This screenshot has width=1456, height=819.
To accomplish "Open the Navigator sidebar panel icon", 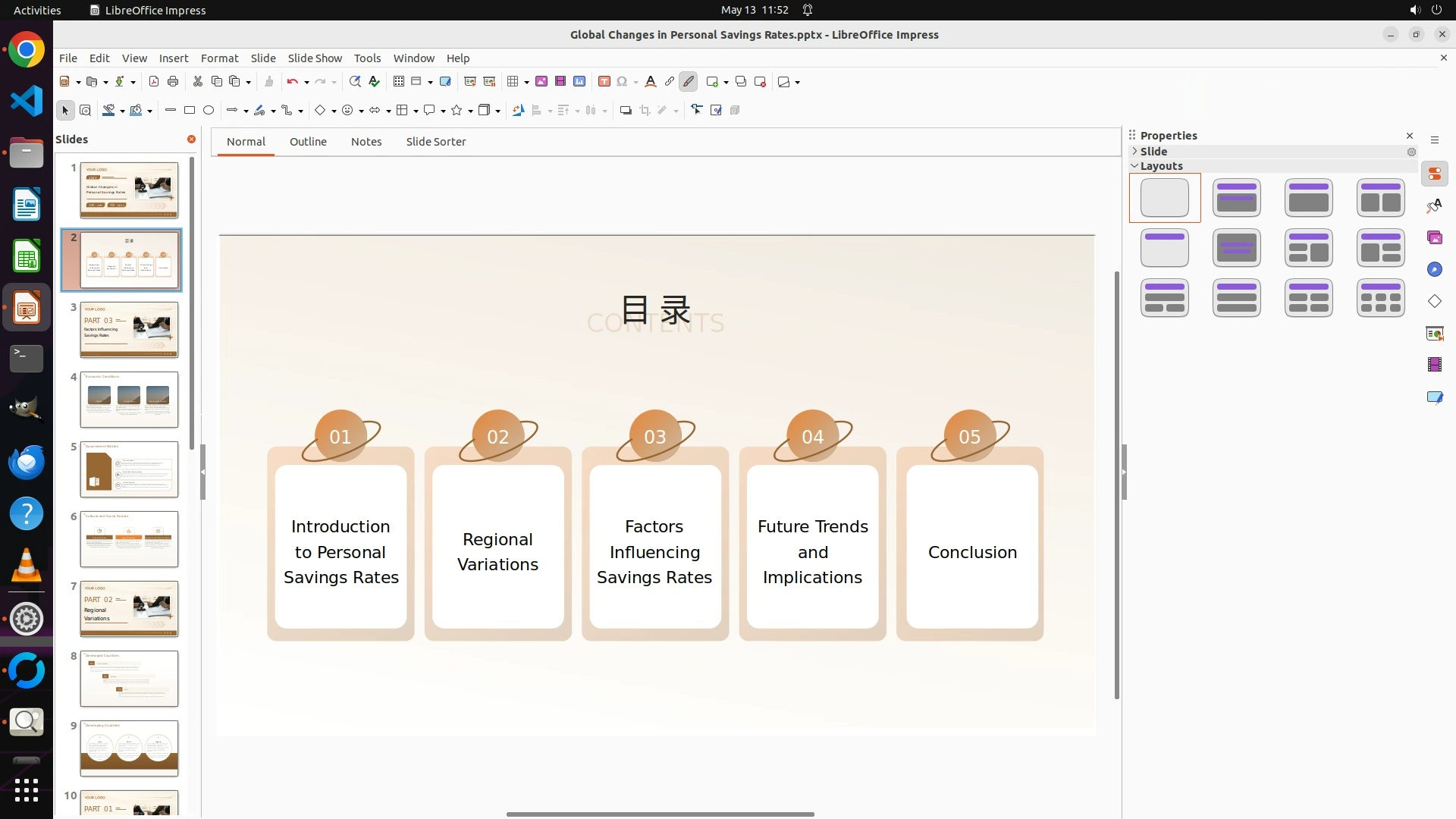I will 1434,270.
